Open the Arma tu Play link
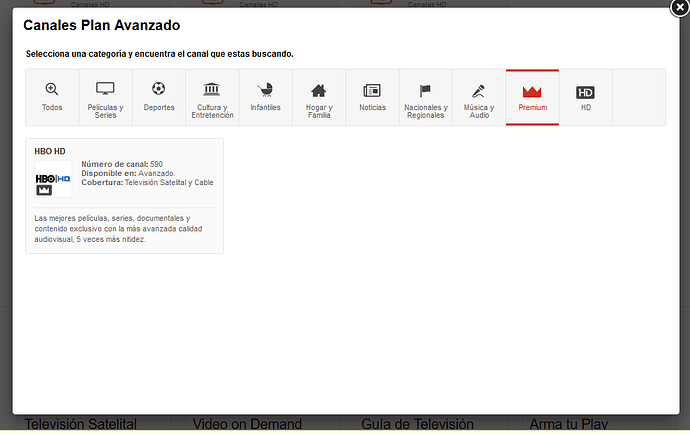This screenshot has width=690, height=434. pos(569,424)
